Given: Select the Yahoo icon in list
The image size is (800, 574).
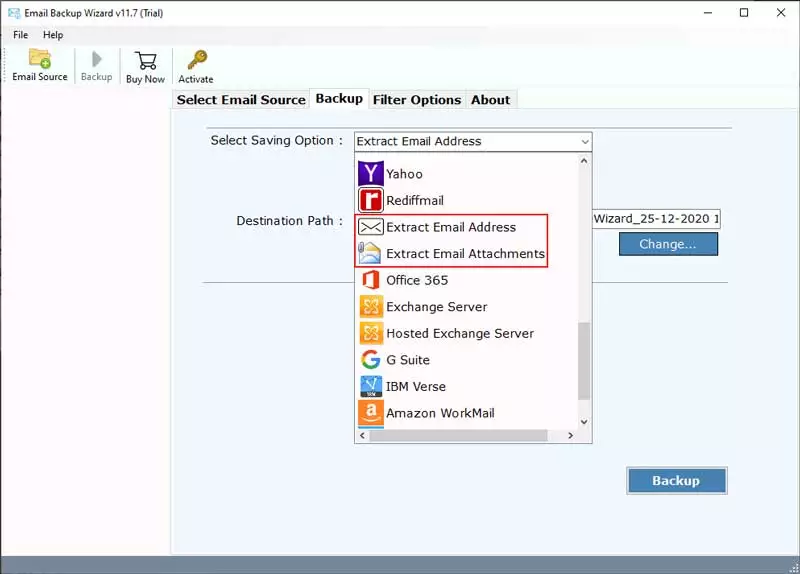Looking at the screenshot, I should (x=370, y=173).
